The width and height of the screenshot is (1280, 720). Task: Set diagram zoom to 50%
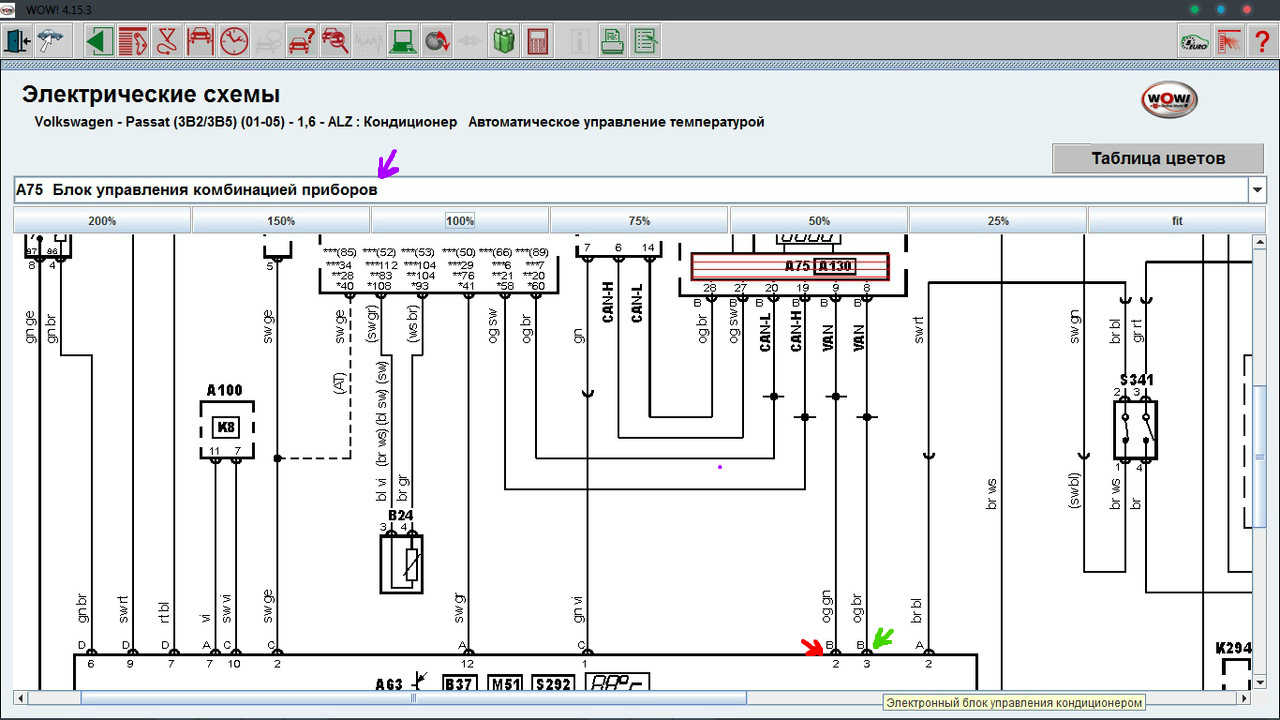(819, 220)
